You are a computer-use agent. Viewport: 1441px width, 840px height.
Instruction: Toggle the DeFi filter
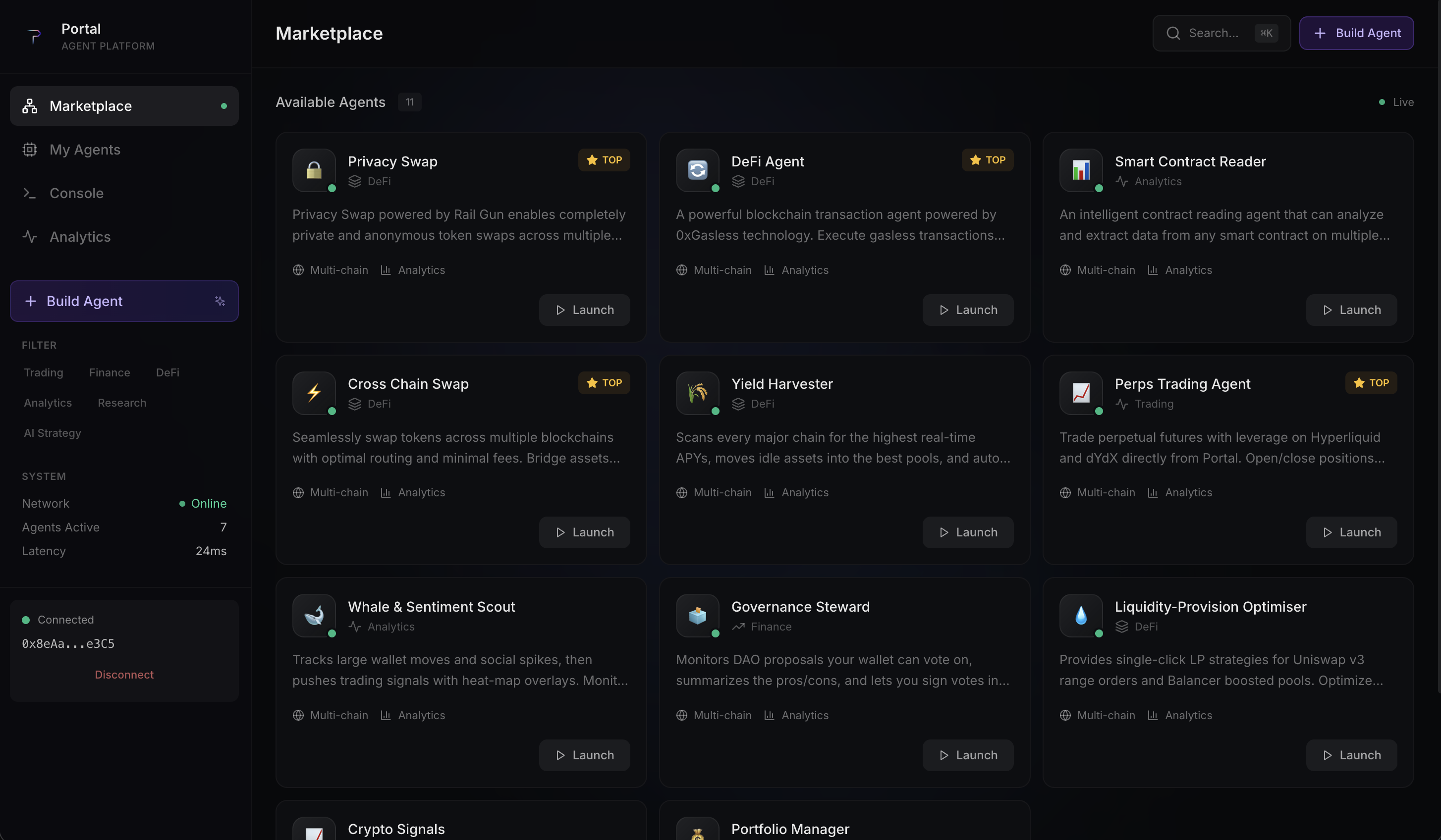click(167, 372)
